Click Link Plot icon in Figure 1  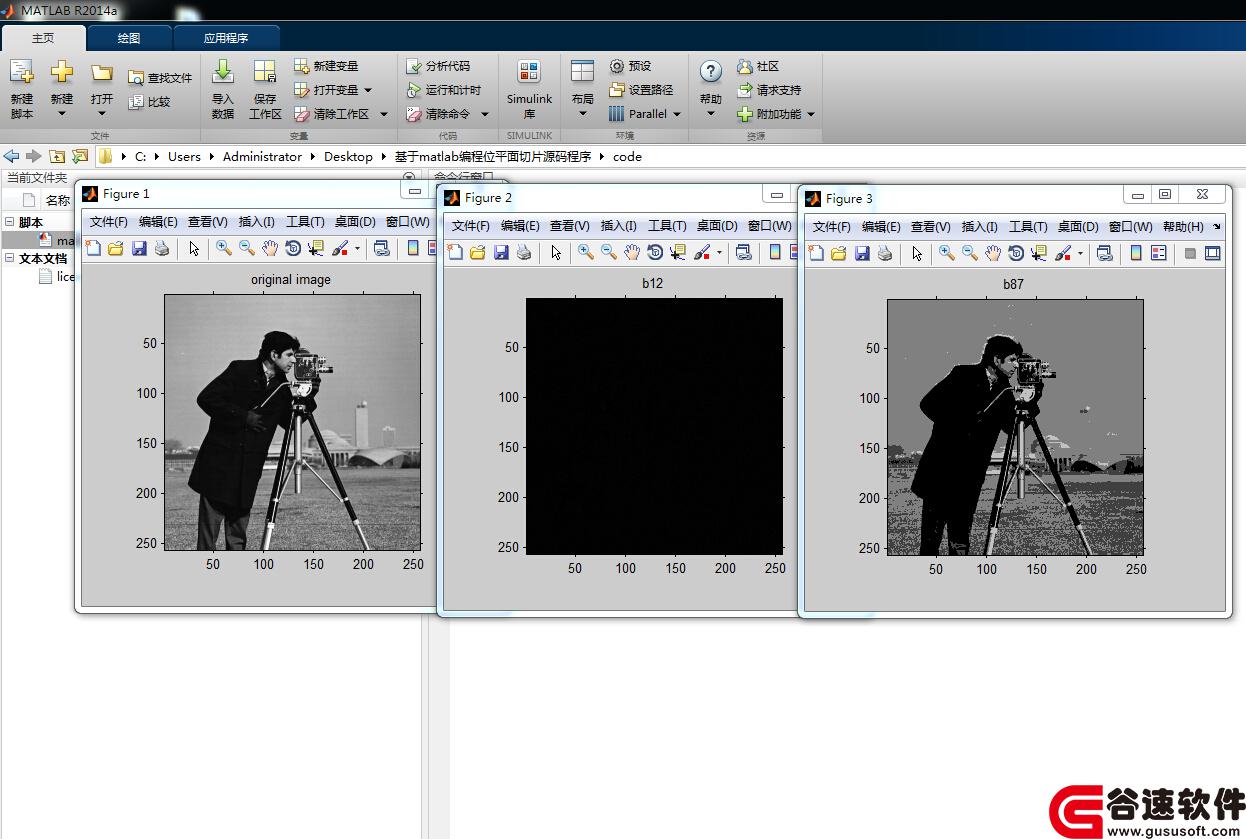pyautogui.click(x=381, y=249)
